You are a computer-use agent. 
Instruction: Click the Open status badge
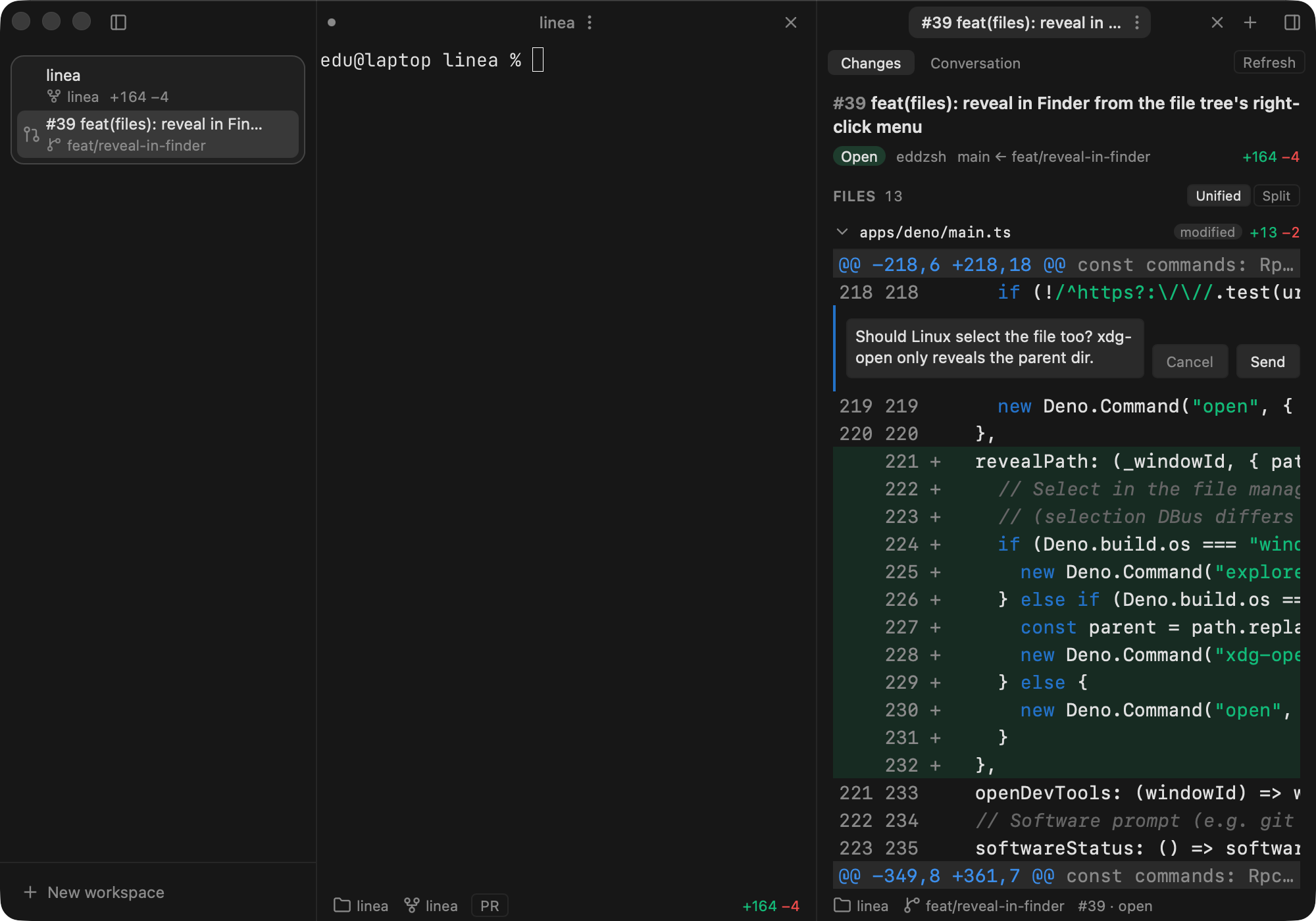click(x=859, y=157)
